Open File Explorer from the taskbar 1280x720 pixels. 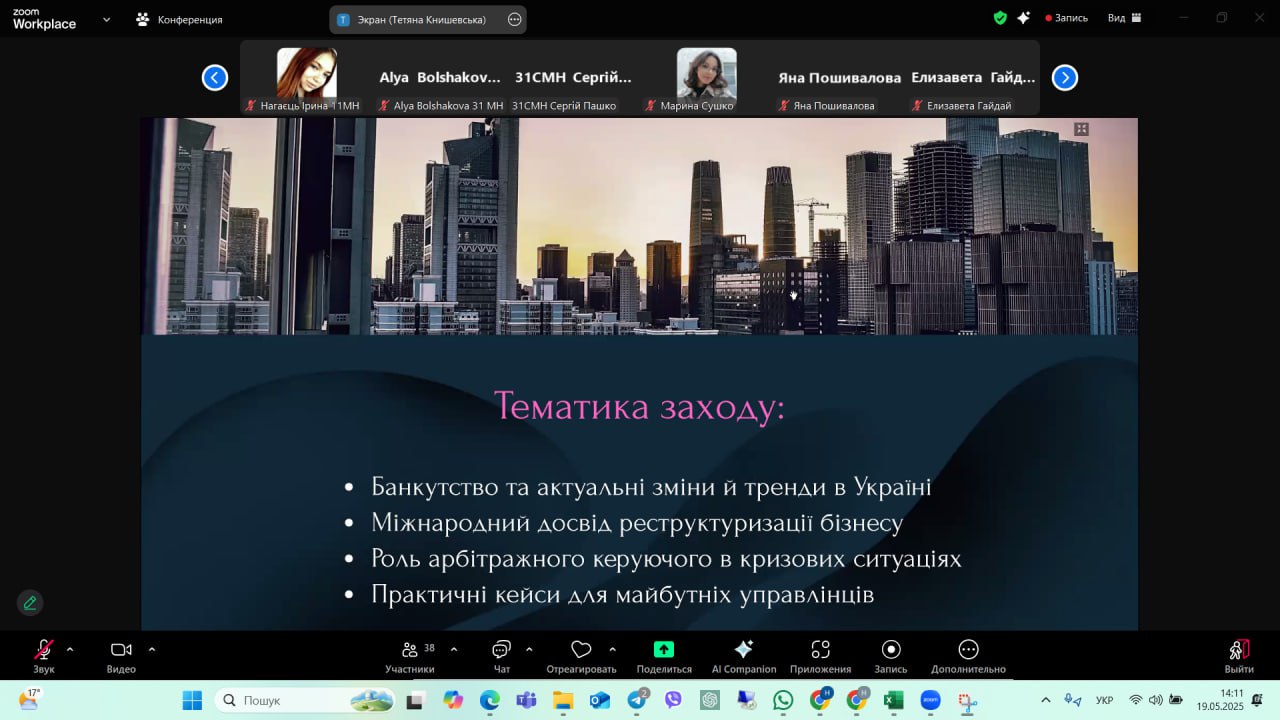(x=563, y=701)
